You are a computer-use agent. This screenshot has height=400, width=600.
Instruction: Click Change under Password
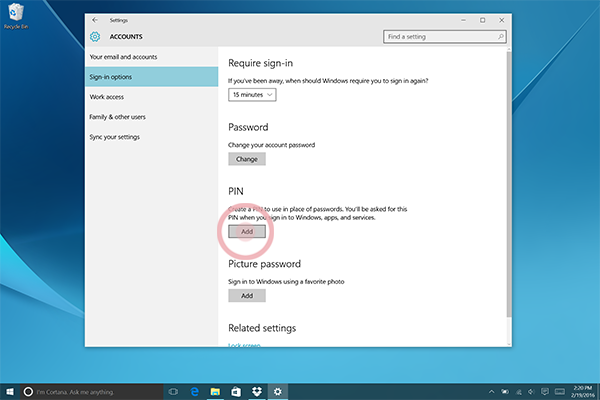(247, 159)
